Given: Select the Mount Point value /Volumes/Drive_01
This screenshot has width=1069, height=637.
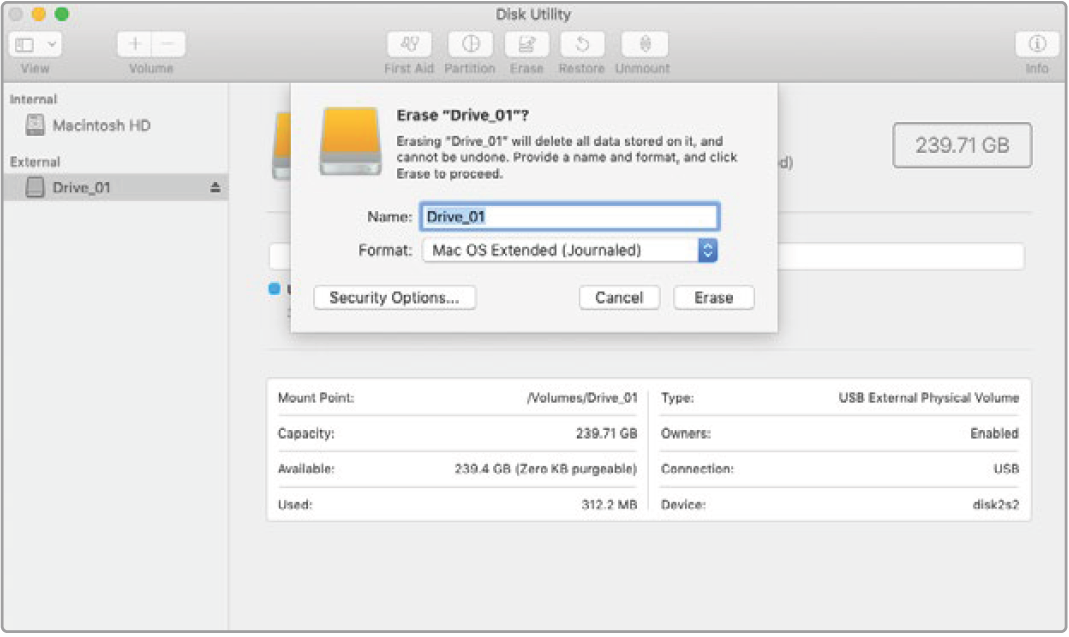Looking at the screenshot, I should (x=582, y=398).
